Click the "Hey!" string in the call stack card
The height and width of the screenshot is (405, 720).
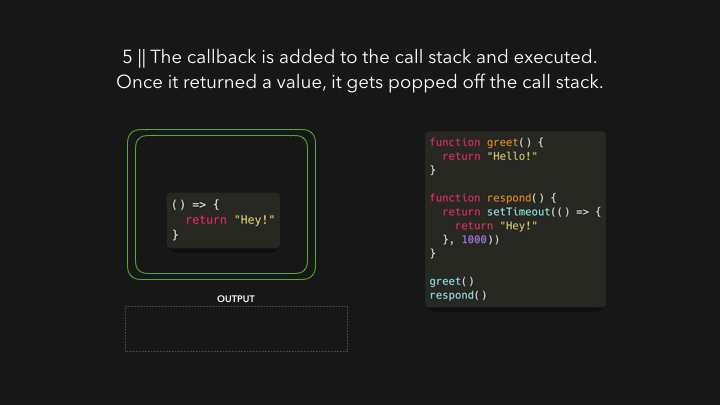[254, 220]
